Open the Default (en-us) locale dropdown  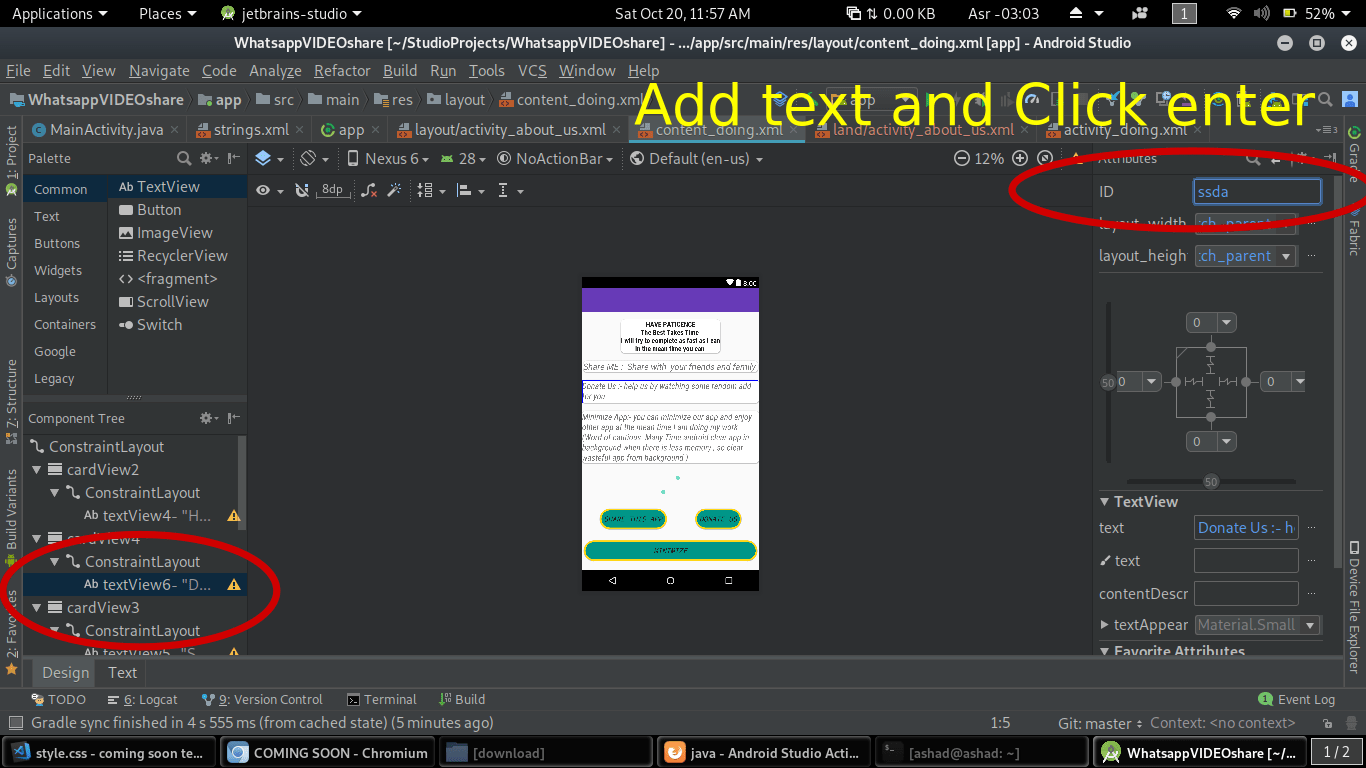(697, 158)
